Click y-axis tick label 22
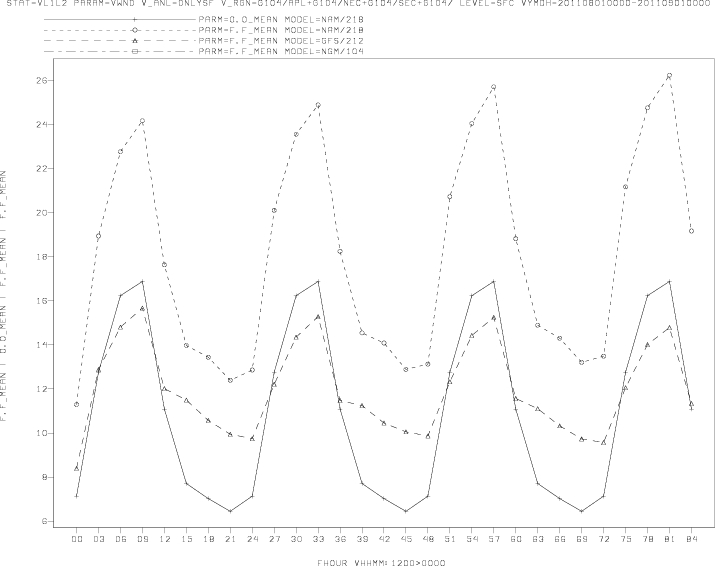This screenshot has height=566, width=715. point(41,169)
